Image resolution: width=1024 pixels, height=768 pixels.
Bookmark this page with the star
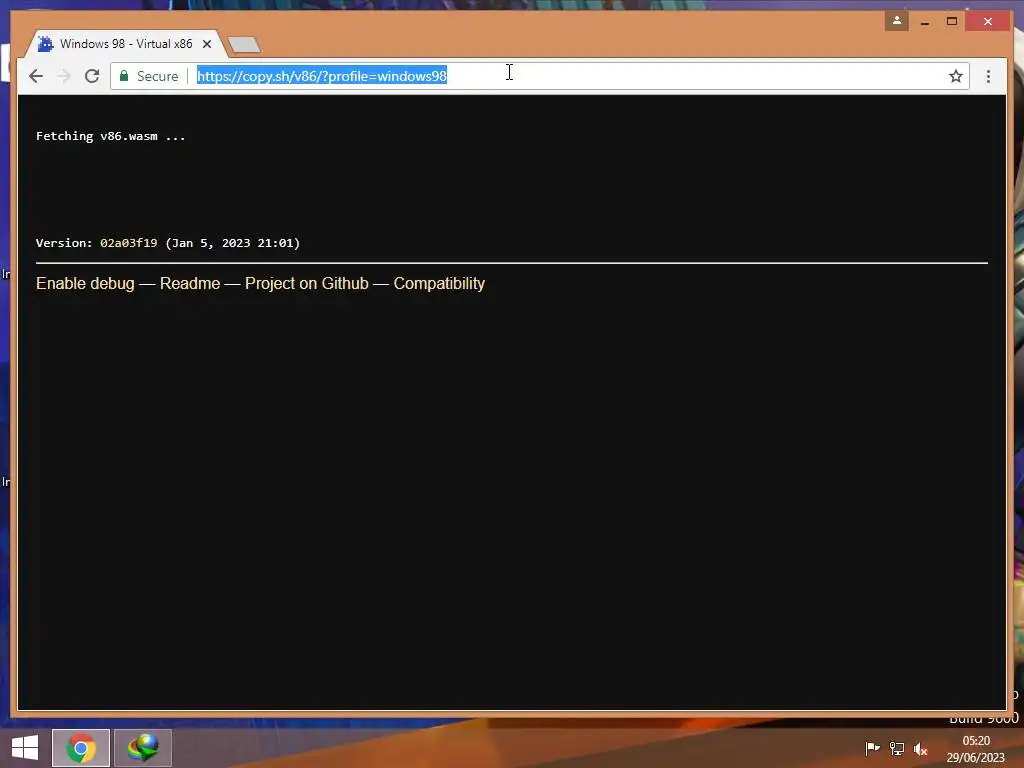(955, 76)
